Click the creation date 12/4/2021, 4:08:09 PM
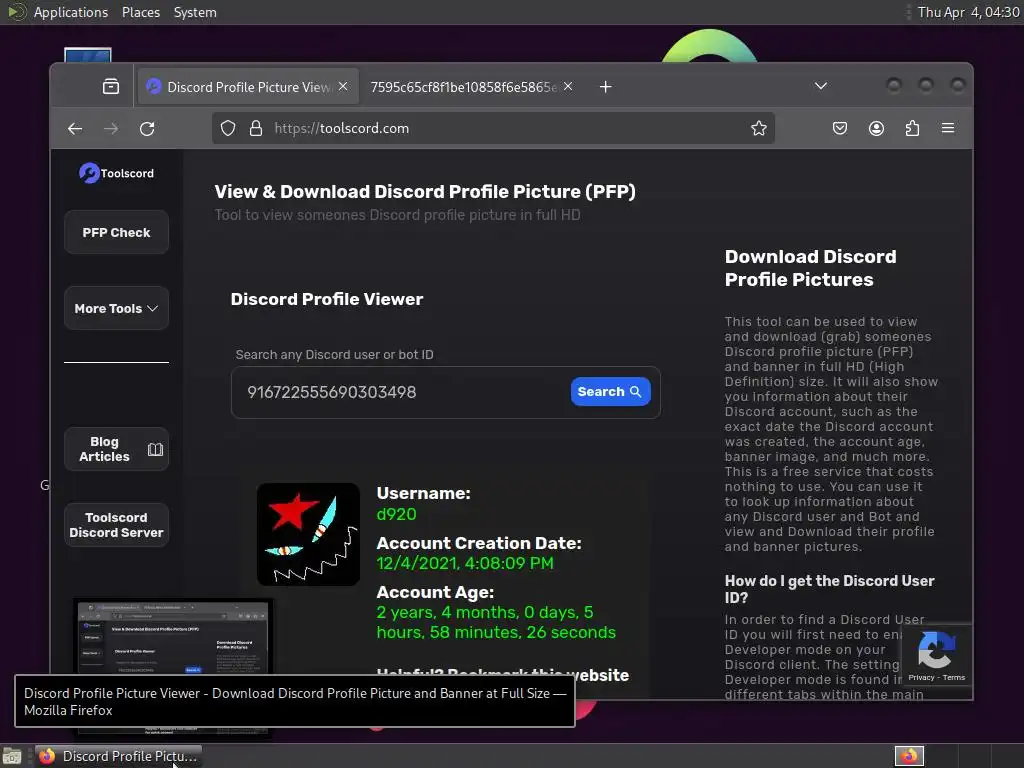Screen dimensions: 1024x768 coord(465,563)
